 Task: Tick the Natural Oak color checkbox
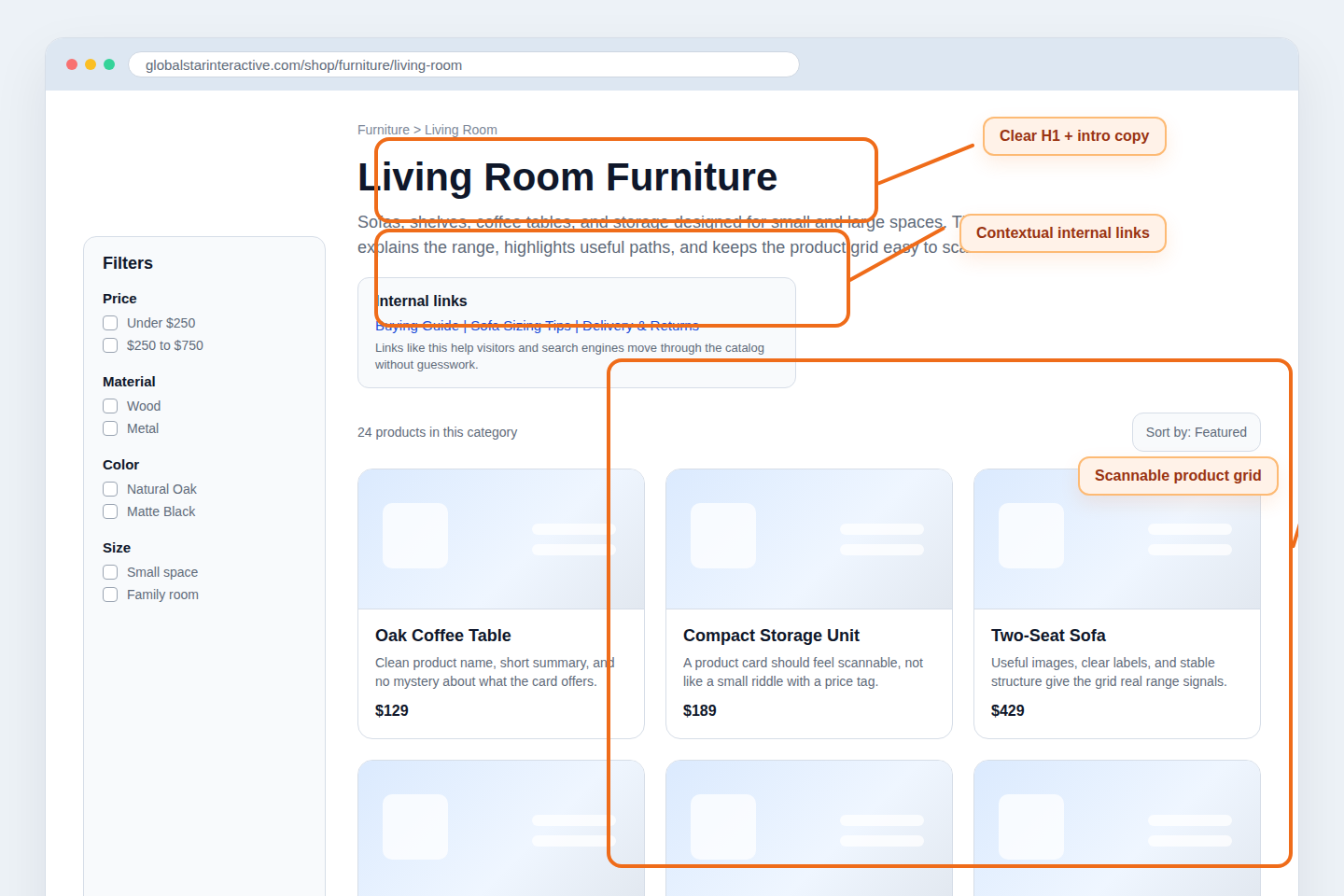pos(110,489)
